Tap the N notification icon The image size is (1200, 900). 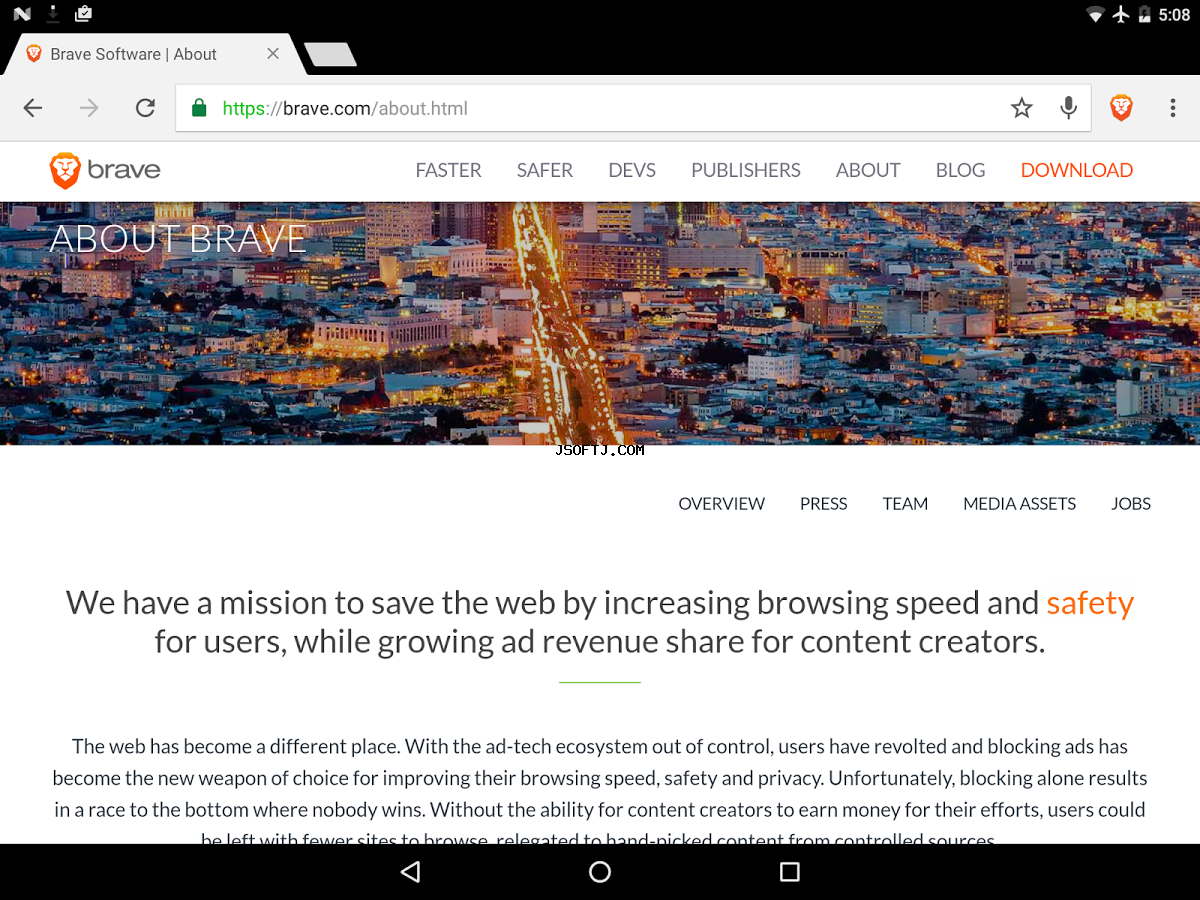22,14
